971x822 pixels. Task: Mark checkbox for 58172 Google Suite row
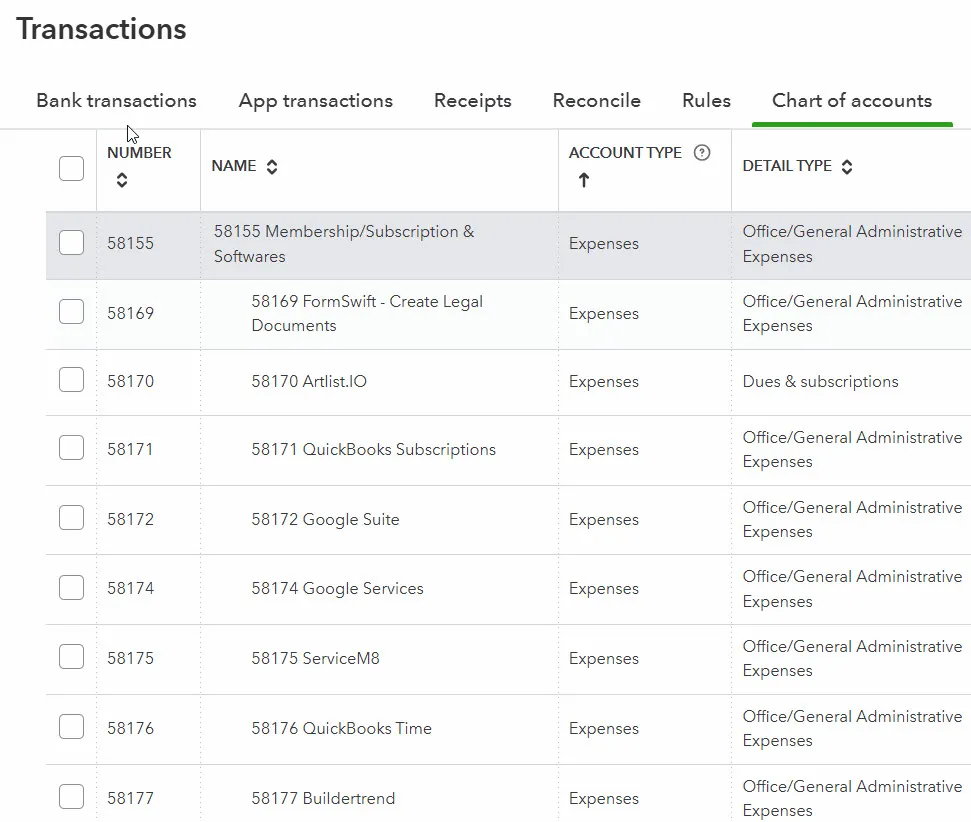coord(71,519)
